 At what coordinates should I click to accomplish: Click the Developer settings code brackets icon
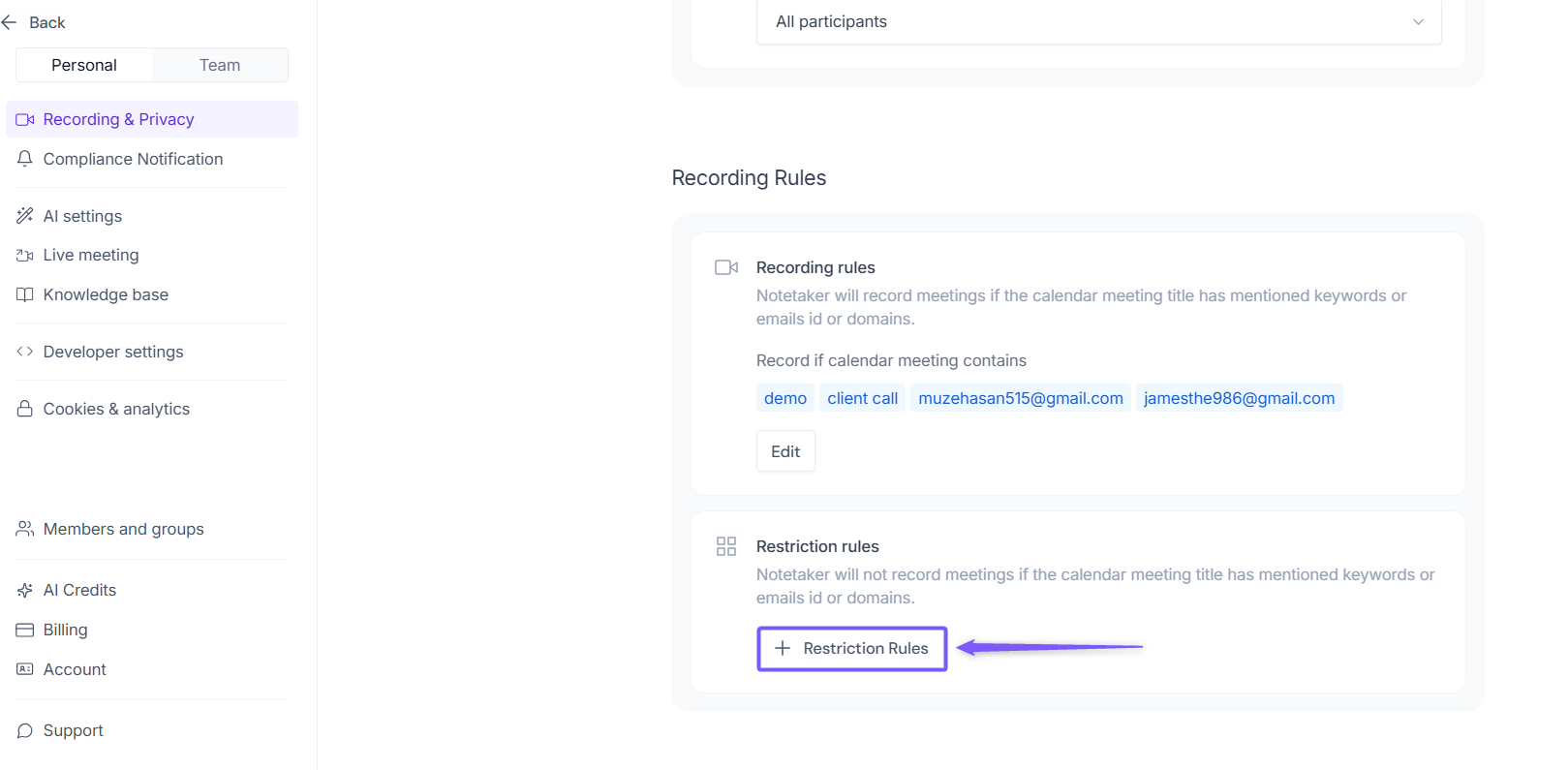coord(25,352)
